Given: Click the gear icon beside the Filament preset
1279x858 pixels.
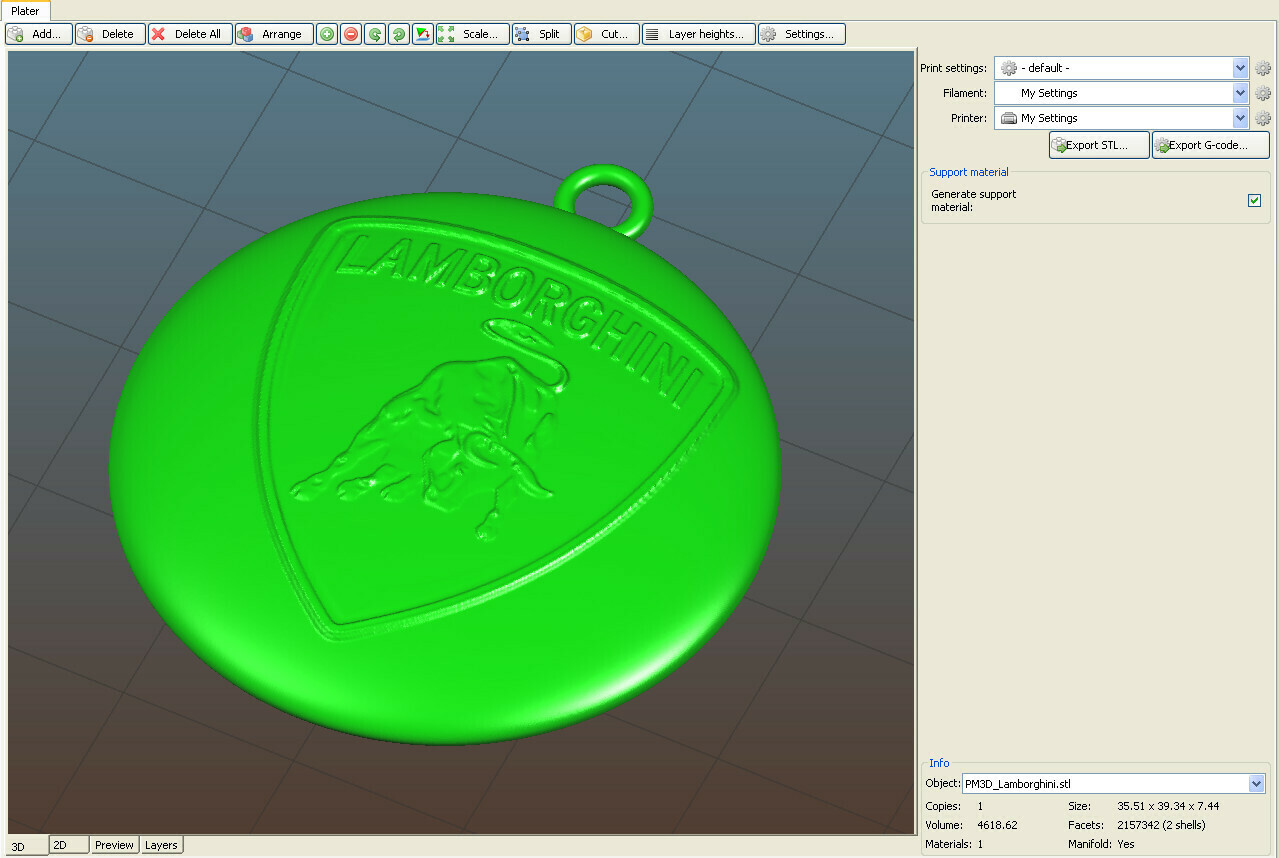Looking at the screenshot, I should [1263, 93].
